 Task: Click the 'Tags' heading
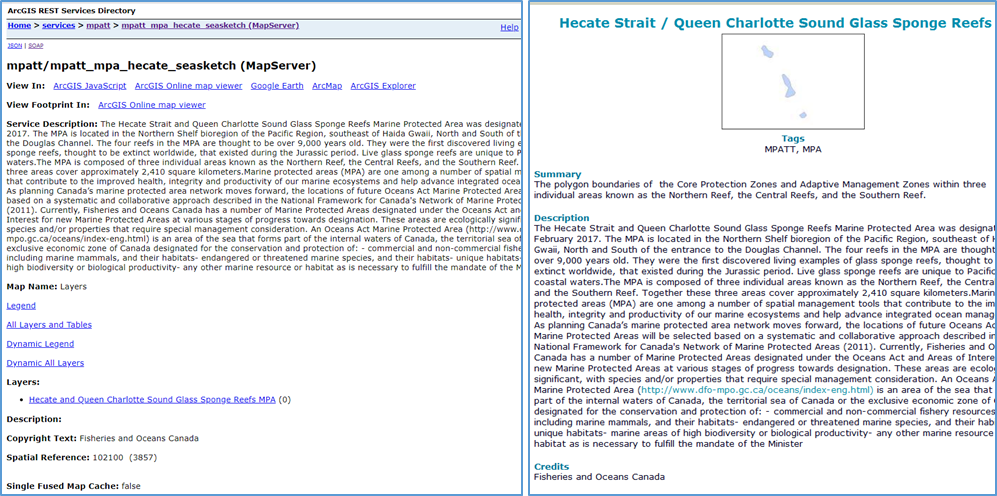[x=793, y=139]
